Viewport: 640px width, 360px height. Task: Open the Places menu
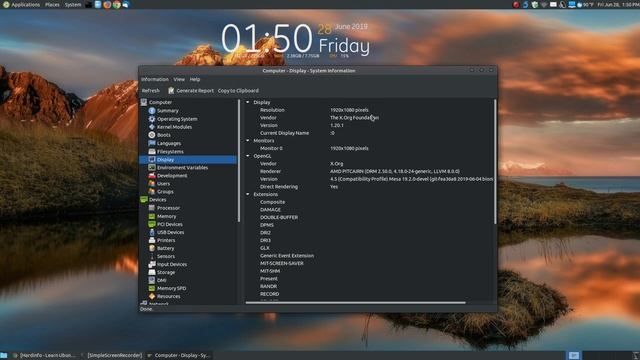click(x=52, y=4)
